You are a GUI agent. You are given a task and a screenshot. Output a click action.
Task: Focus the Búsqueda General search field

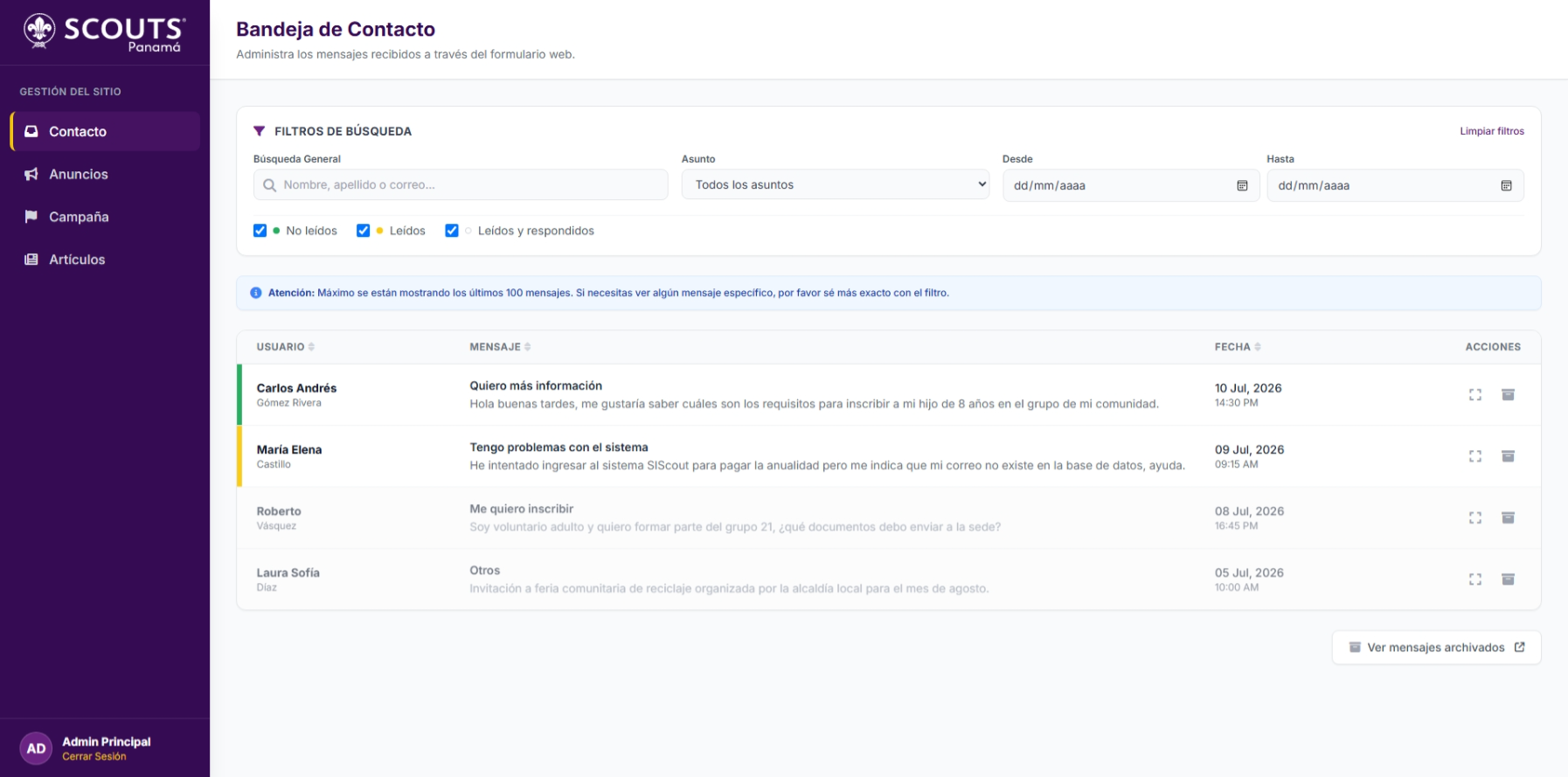[x=461, y=184]
